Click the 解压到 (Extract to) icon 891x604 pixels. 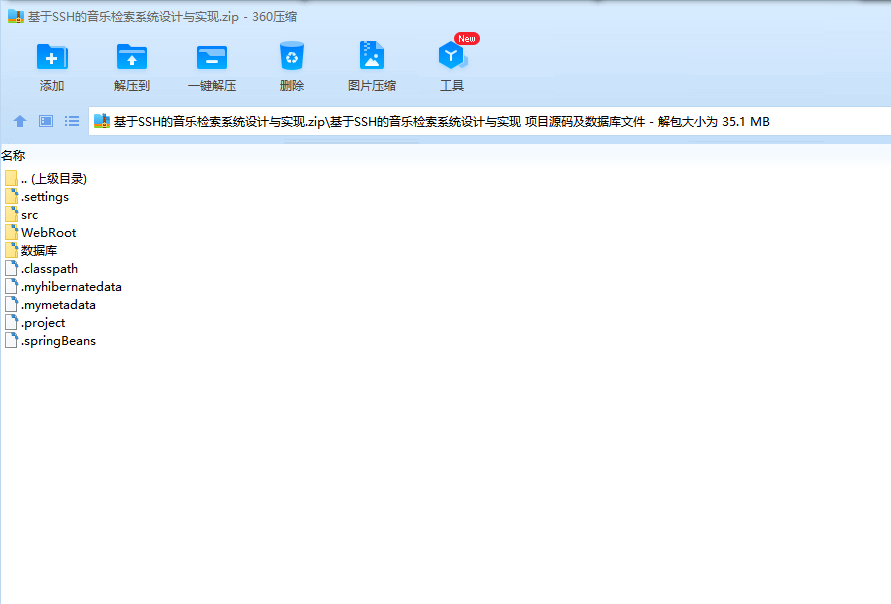point(132,57)
